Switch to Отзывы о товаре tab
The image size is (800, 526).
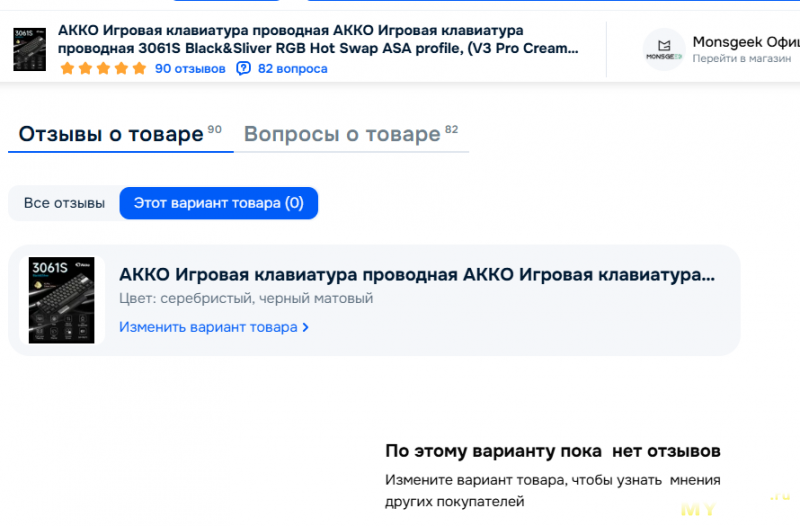point(120,134)
